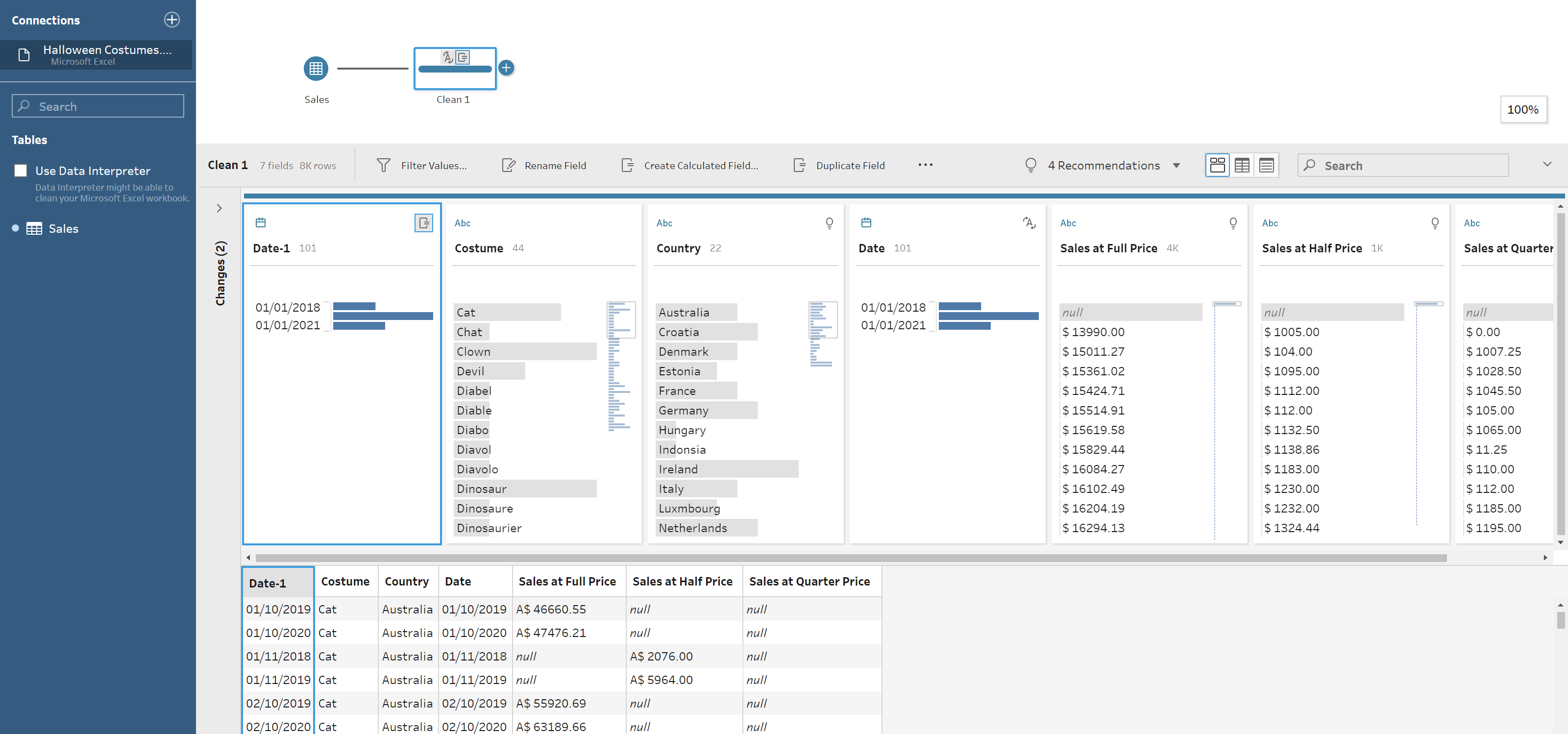Click the Sales input step icon
Viewport: 1568px width, 734px height.
point(315,68)
